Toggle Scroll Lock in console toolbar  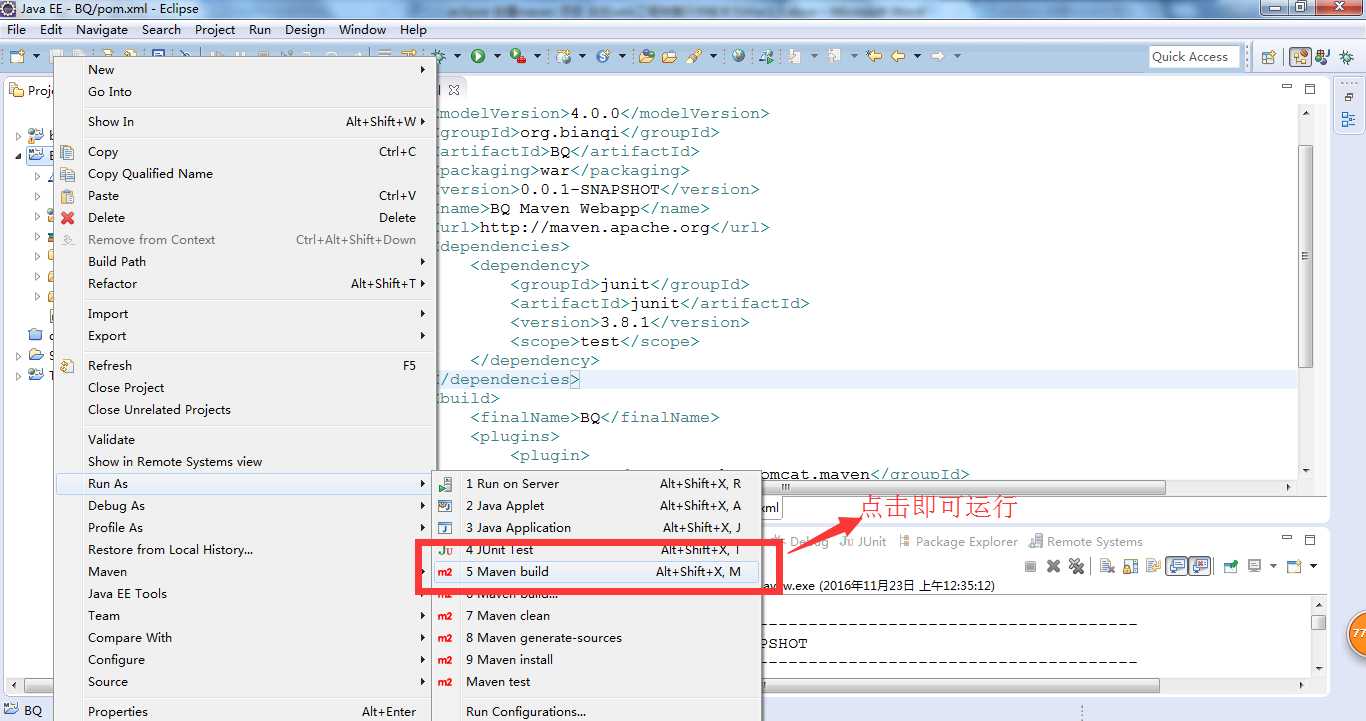(1130, 566)
